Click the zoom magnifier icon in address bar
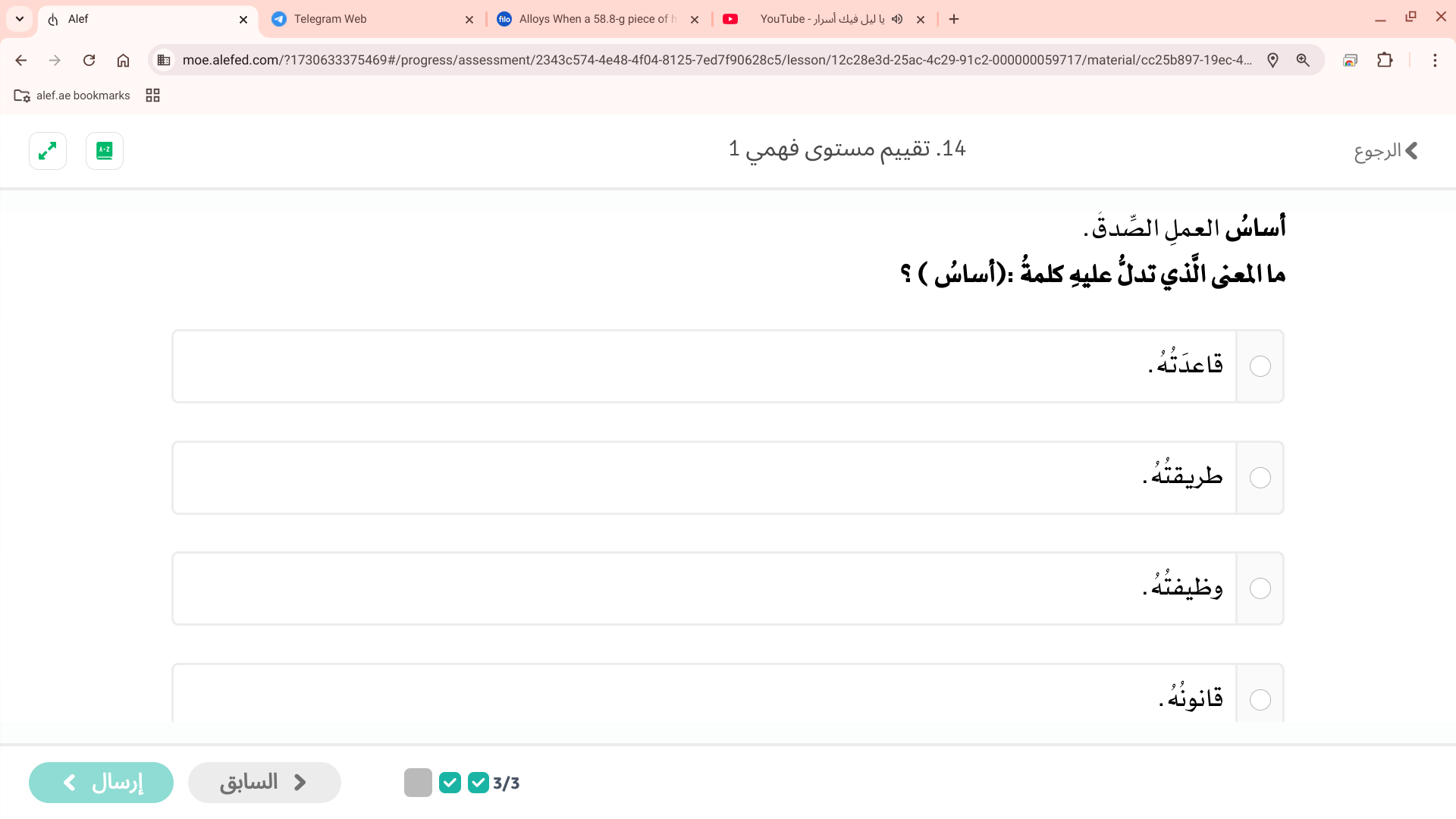 1303,60
